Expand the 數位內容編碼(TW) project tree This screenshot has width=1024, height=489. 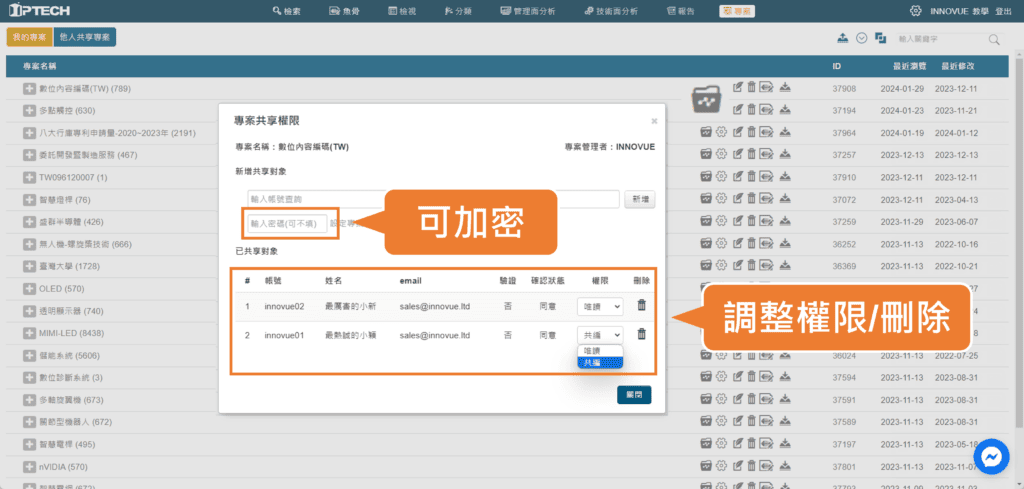click(29, 89)
